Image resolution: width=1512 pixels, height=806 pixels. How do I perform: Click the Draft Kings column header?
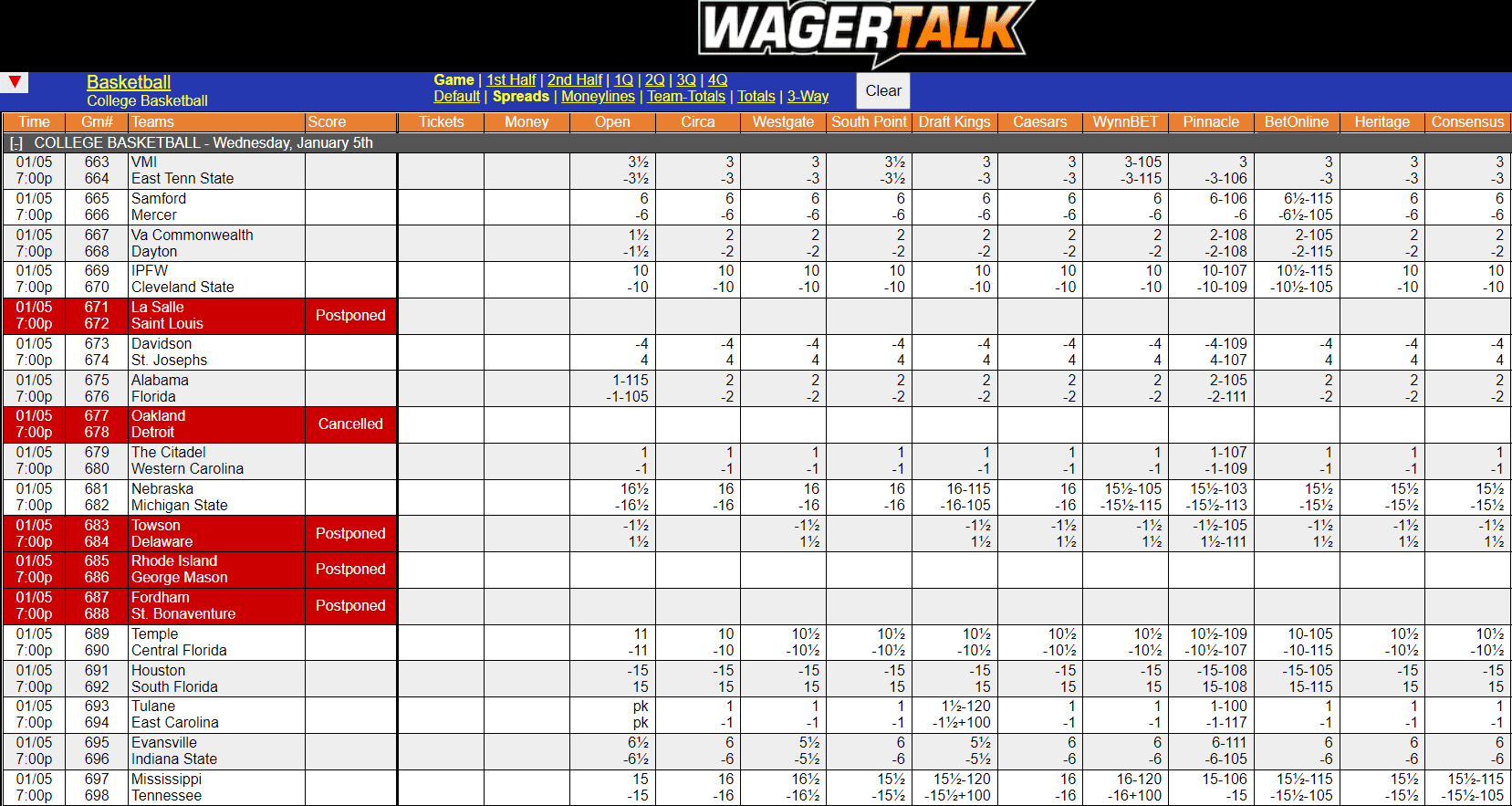[x=954, y=122]
